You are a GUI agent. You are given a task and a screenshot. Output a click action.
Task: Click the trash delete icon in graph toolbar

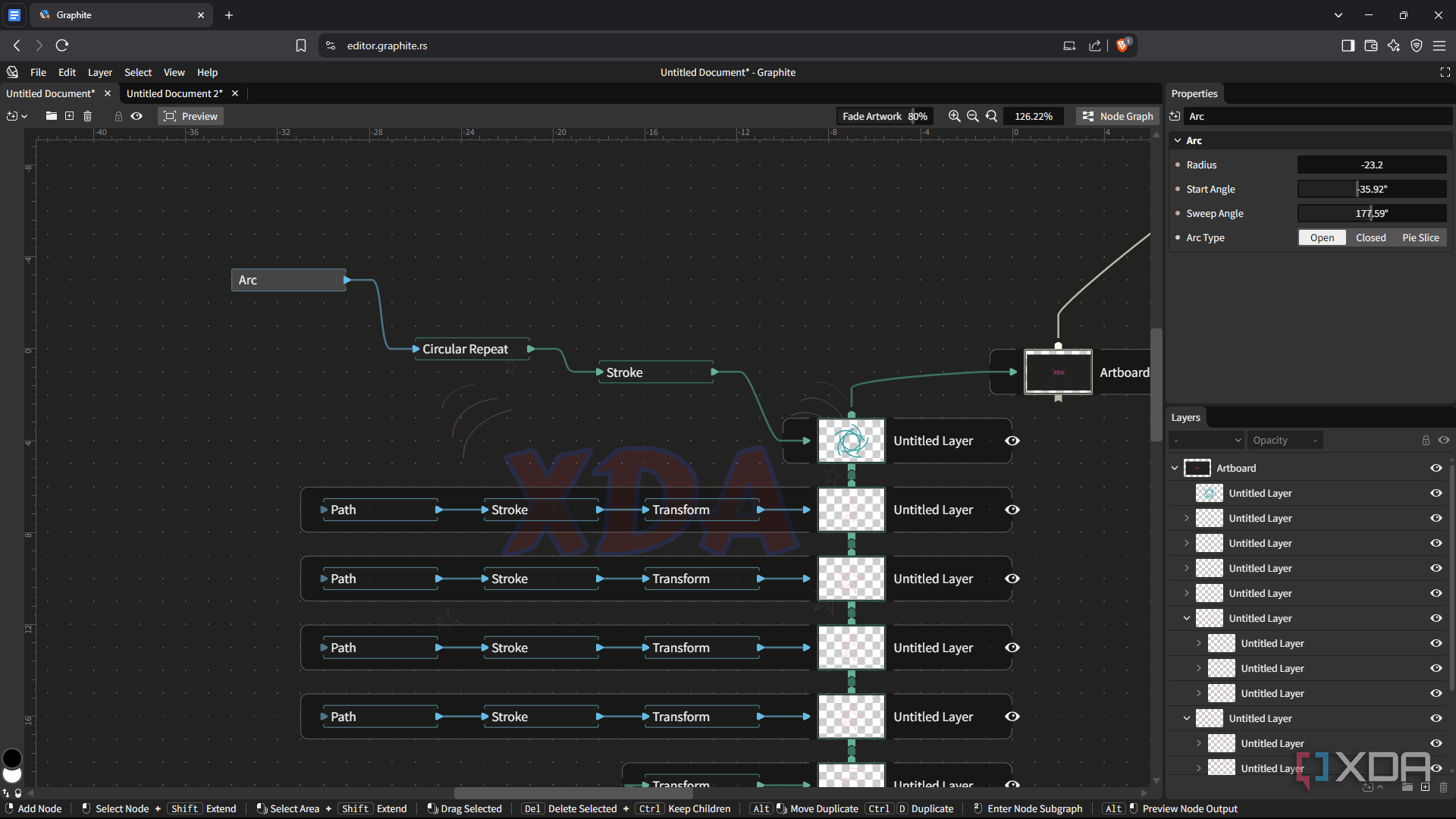(x=87, y=116)
